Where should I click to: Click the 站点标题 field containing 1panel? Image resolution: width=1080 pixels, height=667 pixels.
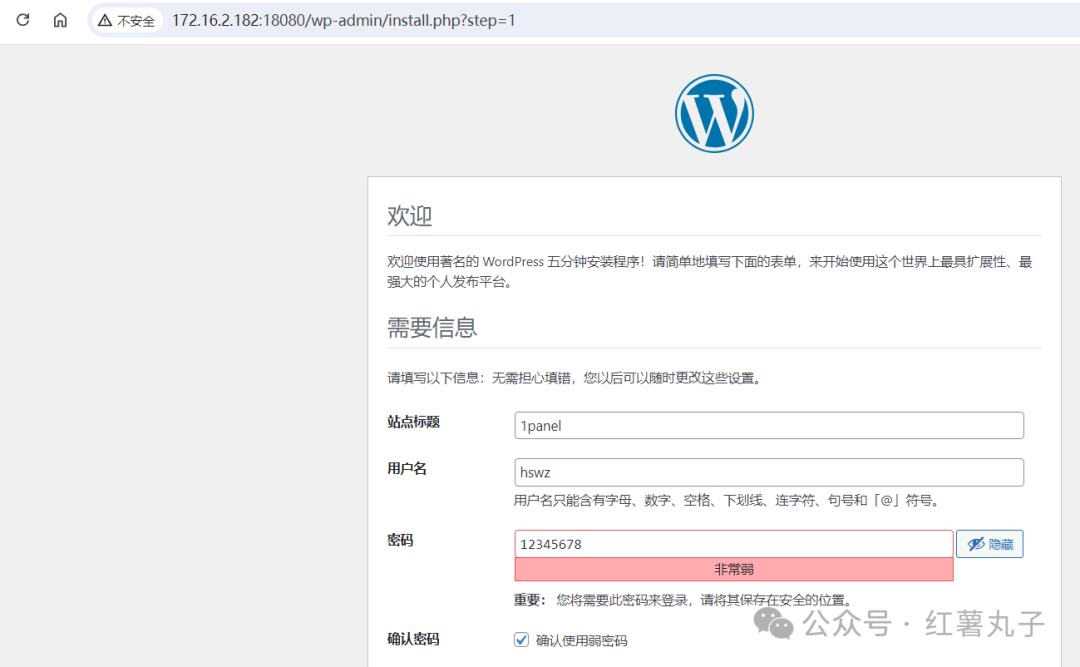(768, 425)
